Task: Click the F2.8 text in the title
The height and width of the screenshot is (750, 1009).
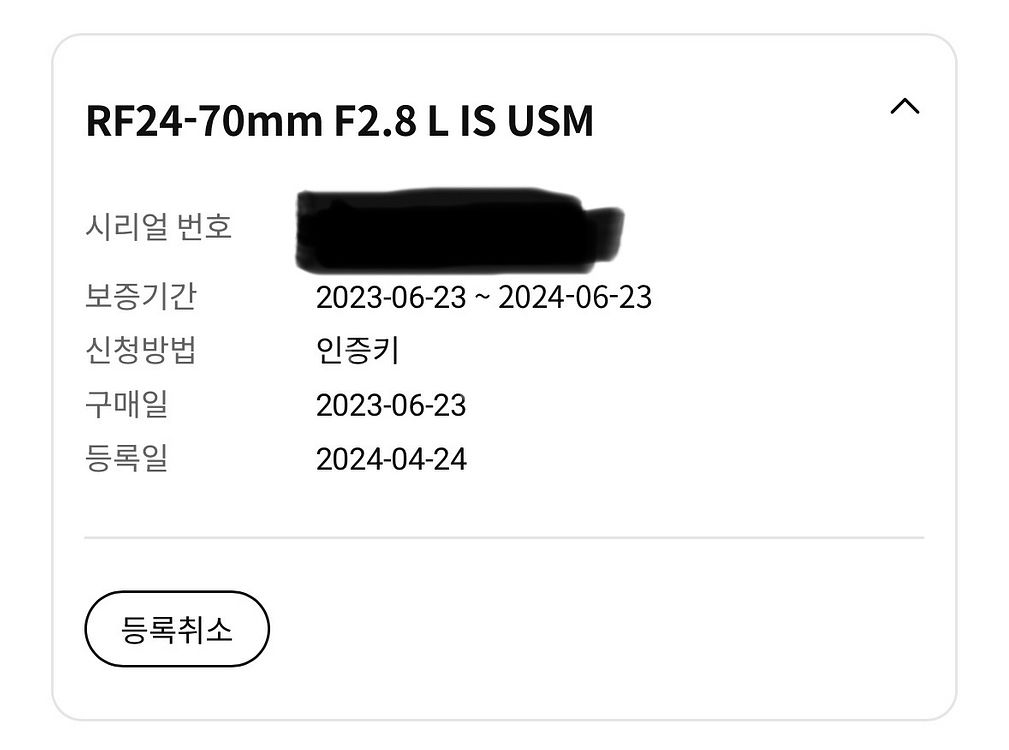Action: pos(372,122)
